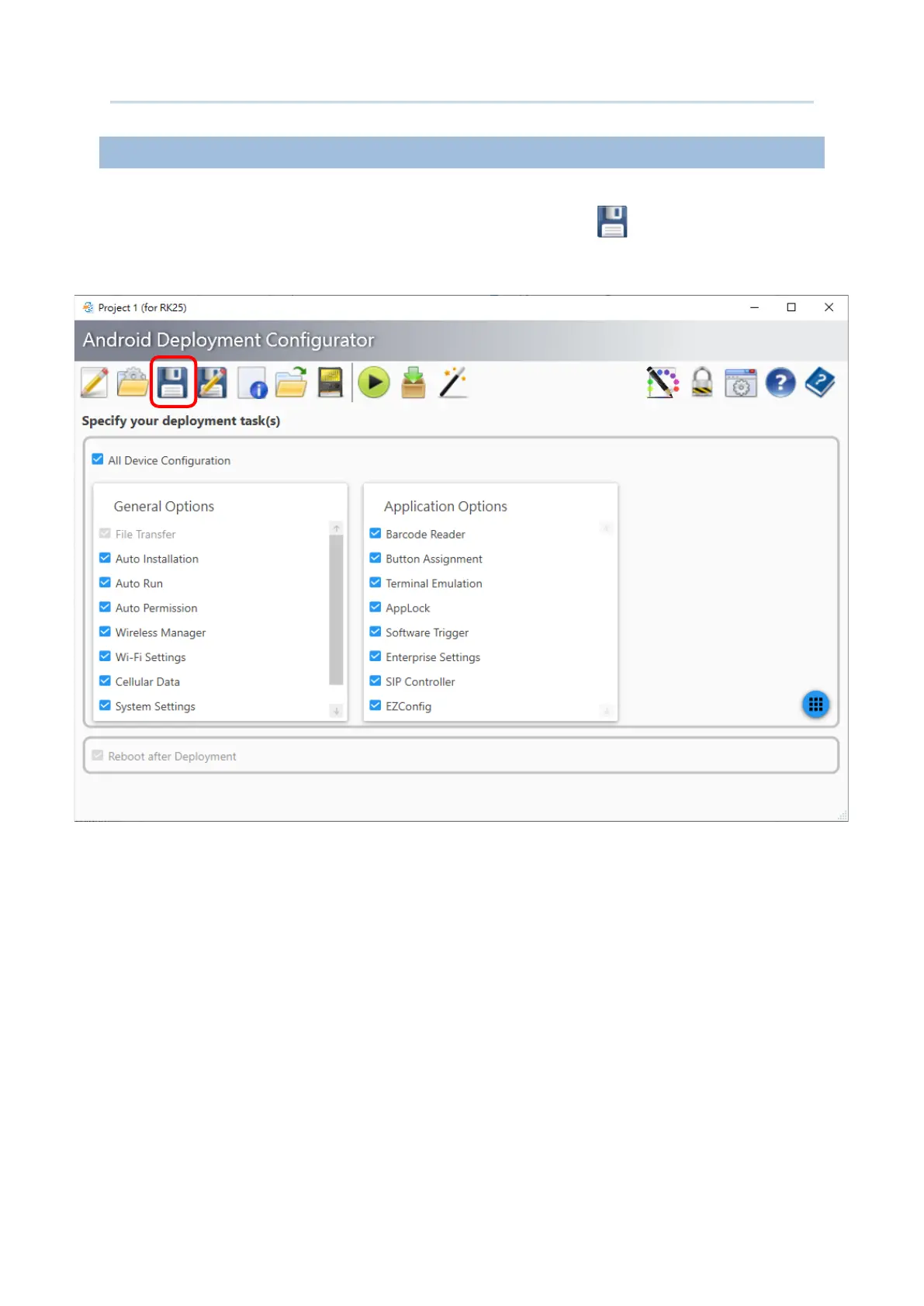This screenshot has height=1306, width=924.
Task: Click Reboot after Deployment checkbox
Action: [x=98, y=755]
